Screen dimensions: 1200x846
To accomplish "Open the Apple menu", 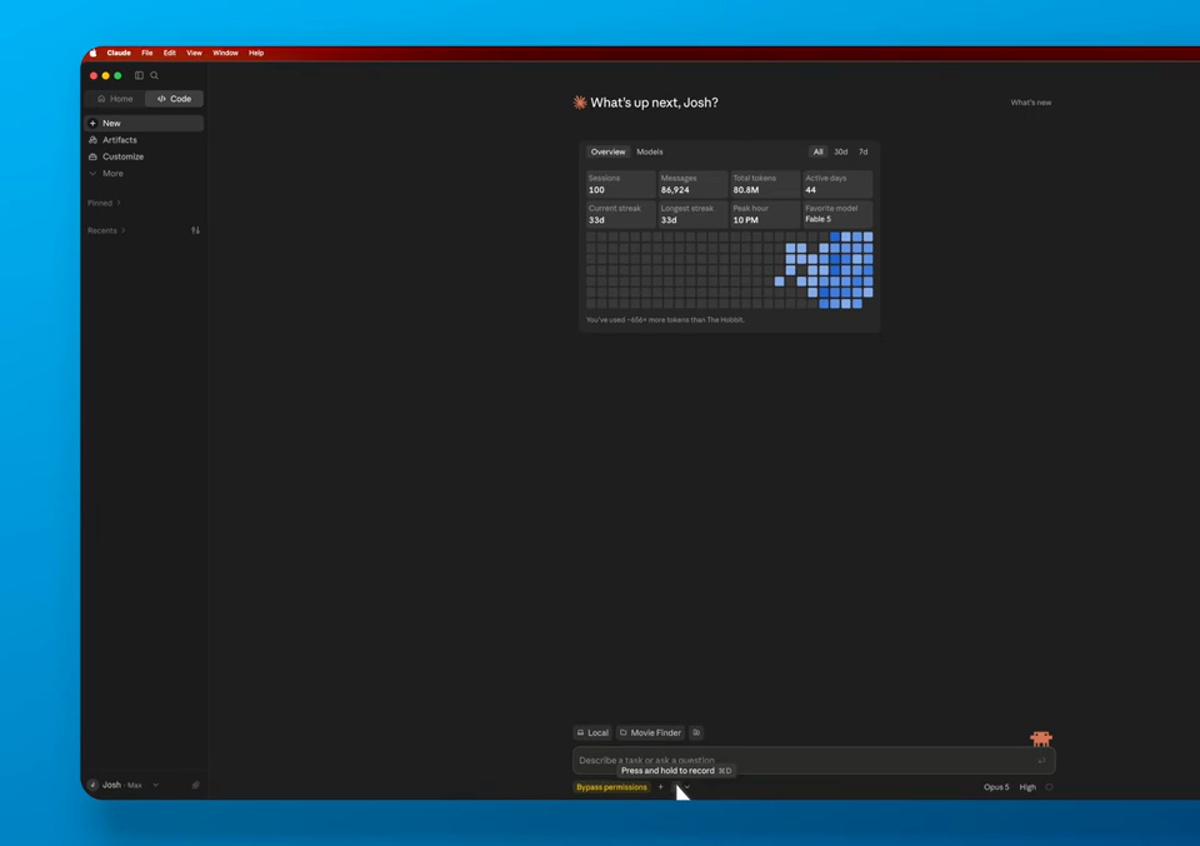I will click(93, 53).
